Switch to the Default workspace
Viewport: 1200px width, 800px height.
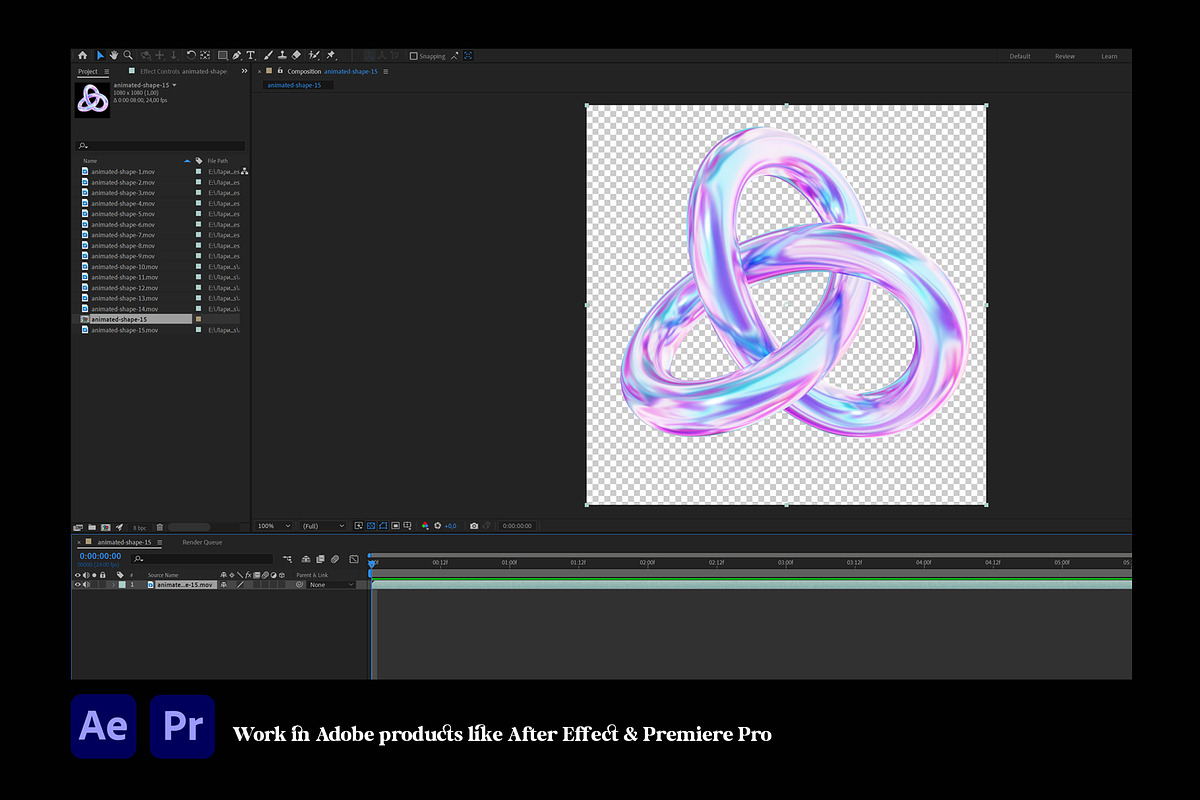pos(1020,56)
